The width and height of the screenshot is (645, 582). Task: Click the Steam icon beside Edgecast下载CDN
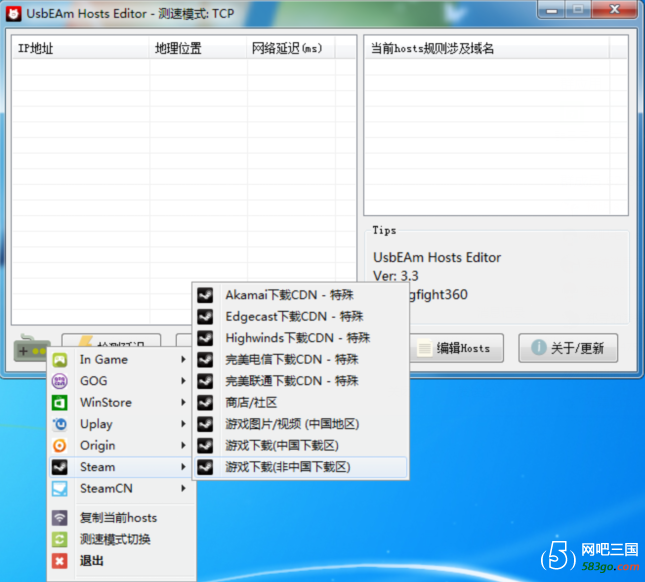(205, 316)
